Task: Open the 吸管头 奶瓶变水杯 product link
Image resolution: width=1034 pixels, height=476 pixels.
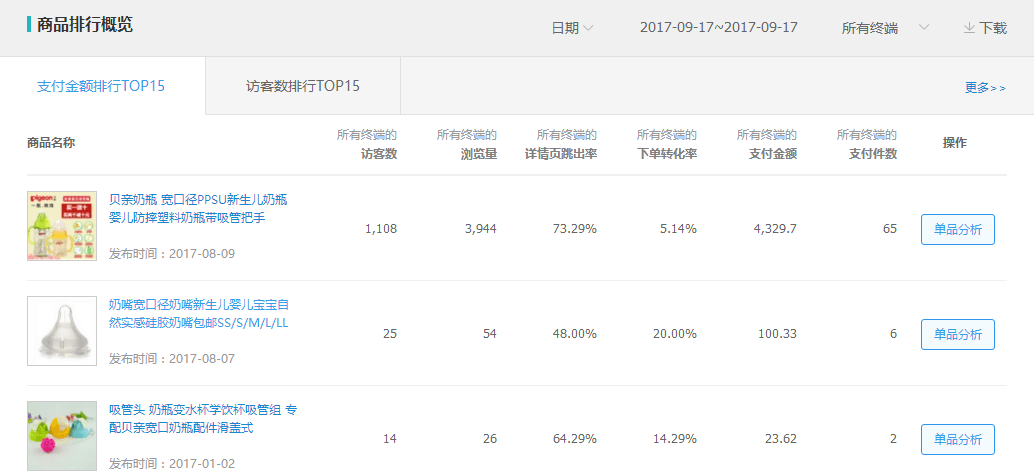Action: [202, 419]
